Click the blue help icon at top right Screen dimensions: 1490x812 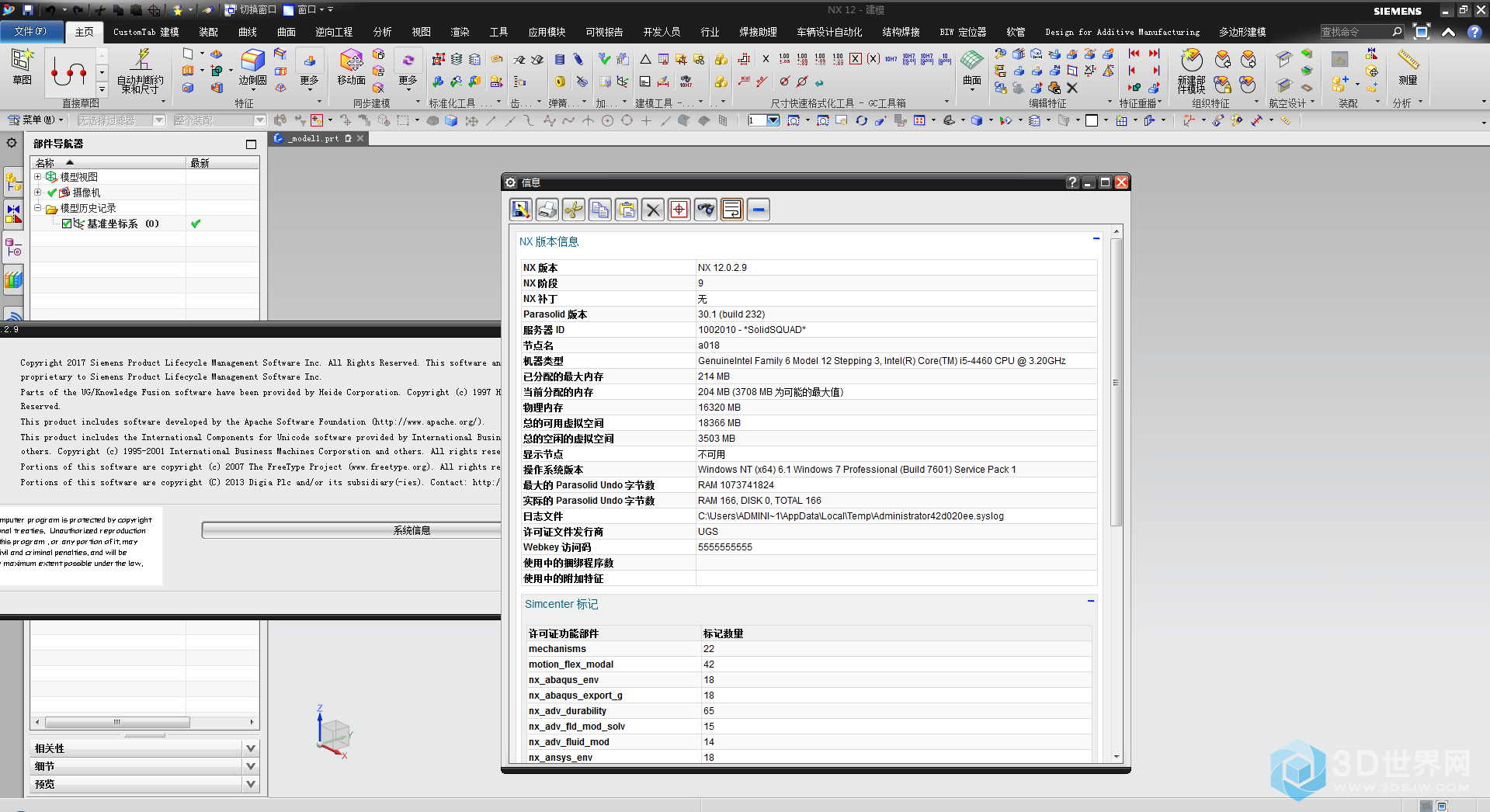coord(1474,32)
